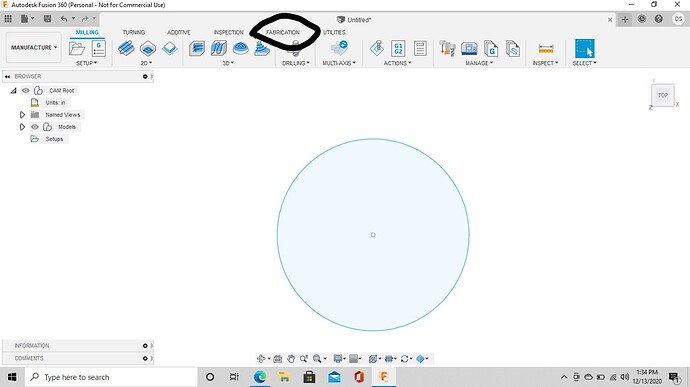Open the Tool Library

coord(448,48)
